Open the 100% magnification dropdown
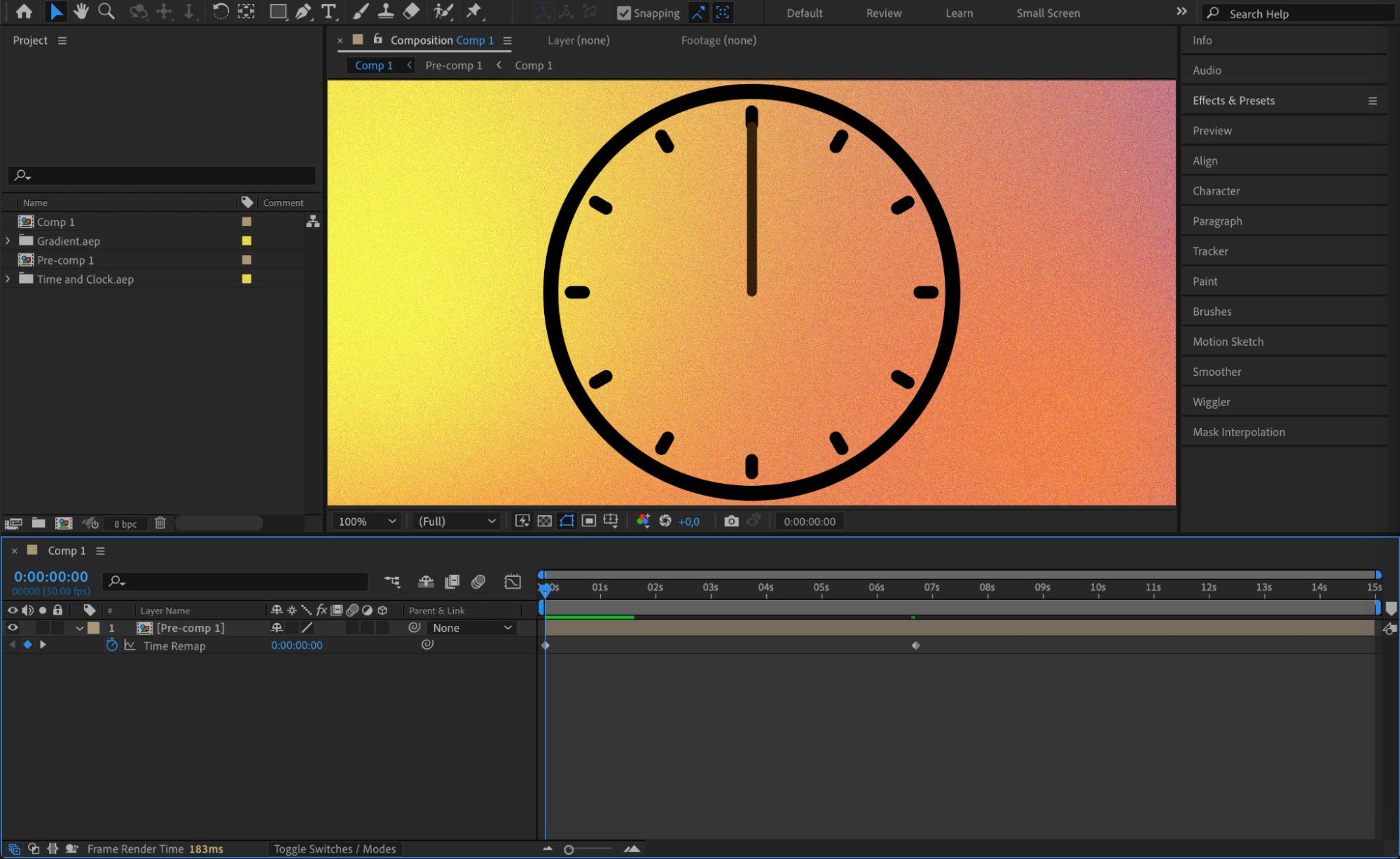The height and width of the screenshot is (859, 1400). 366,521
